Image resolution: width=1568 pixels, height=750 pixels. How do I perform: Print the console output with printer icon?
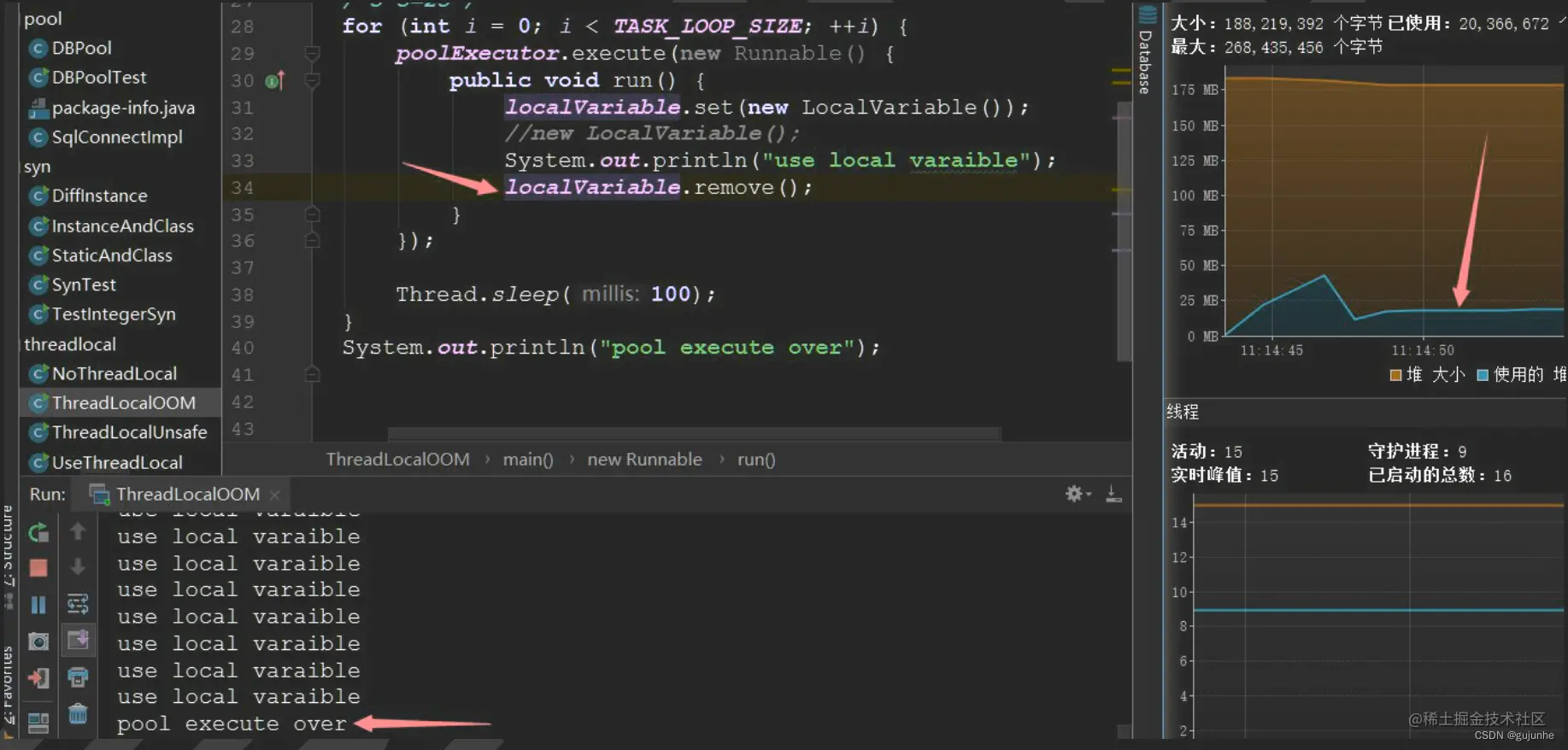78,678
